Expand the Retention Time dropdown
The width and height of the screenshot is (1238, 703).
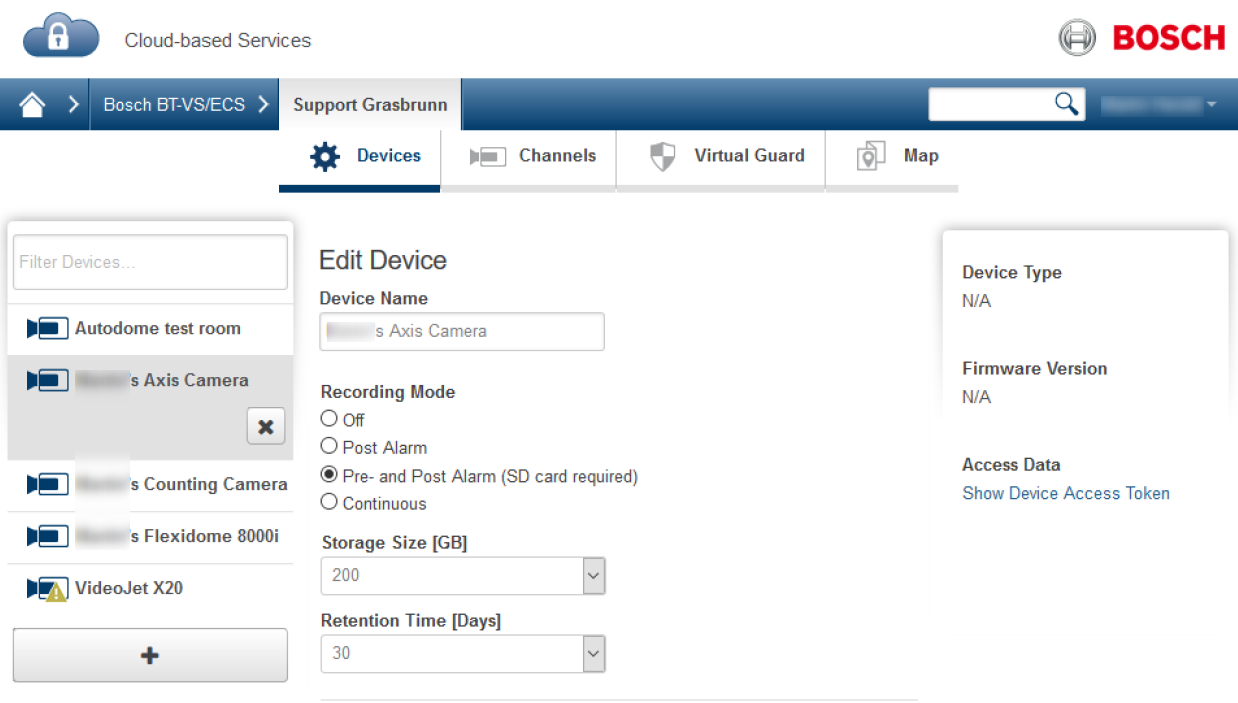pos(593,654)
